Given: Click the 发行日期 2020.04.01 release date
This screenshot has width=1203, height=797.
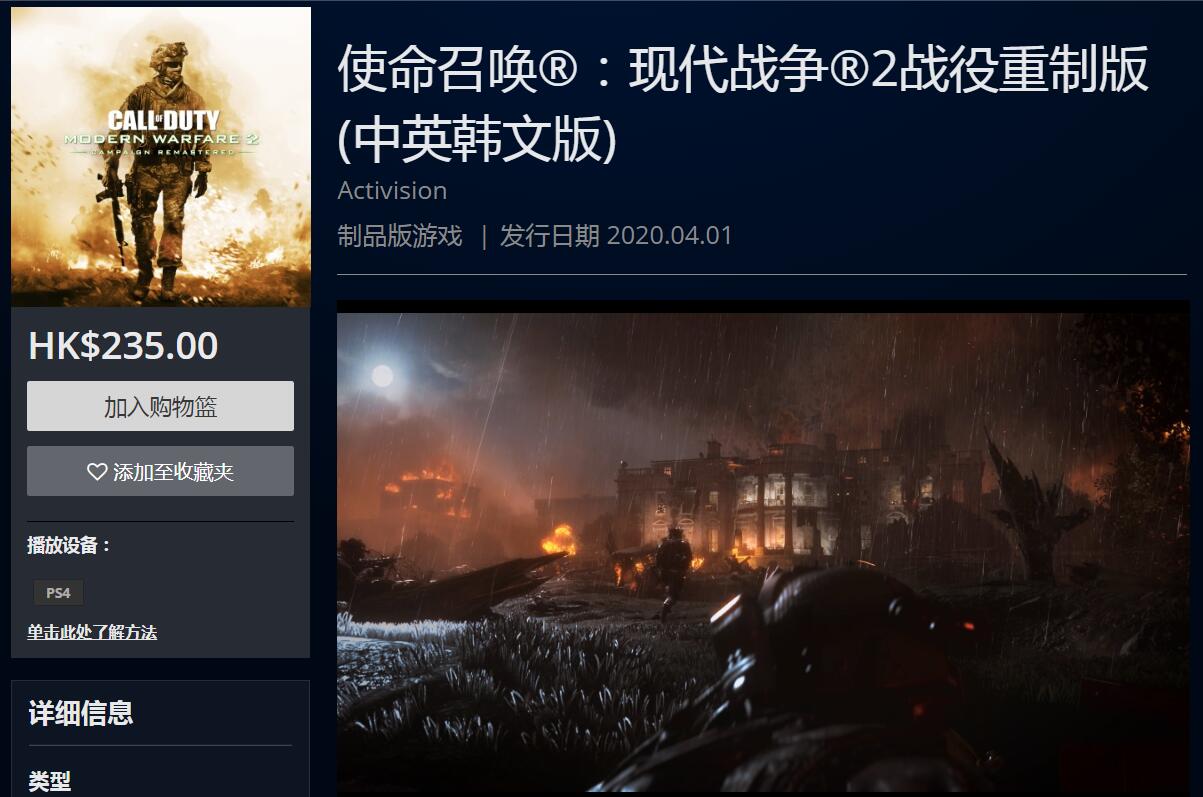Looking at the screenshot, I should tap(616, 236).
